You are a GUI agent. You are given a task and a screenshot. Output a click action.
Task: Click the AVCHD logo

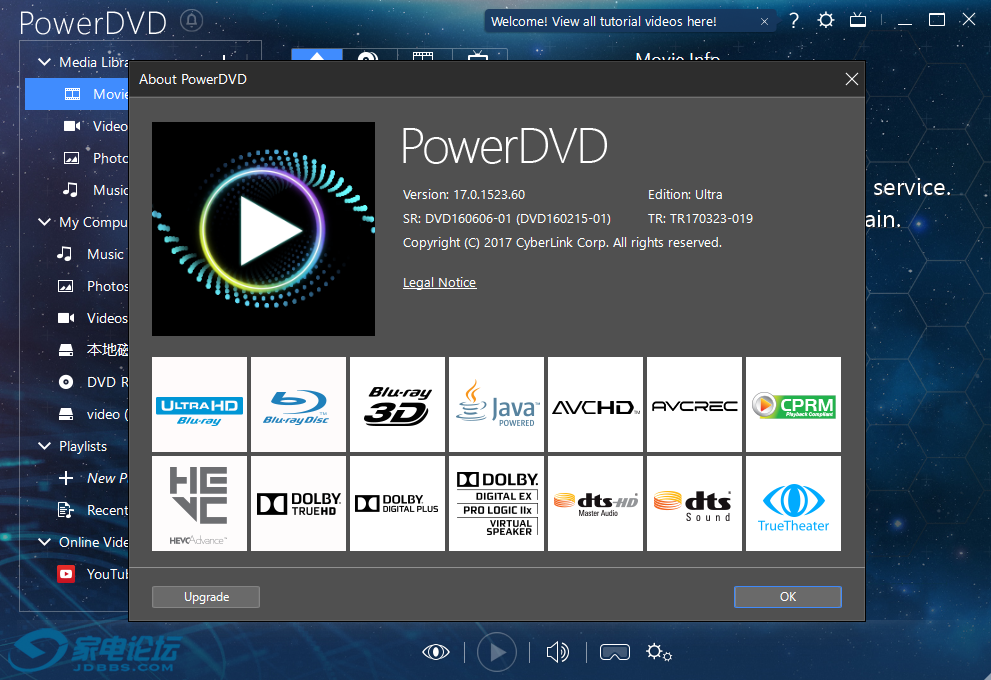(595, 404)
